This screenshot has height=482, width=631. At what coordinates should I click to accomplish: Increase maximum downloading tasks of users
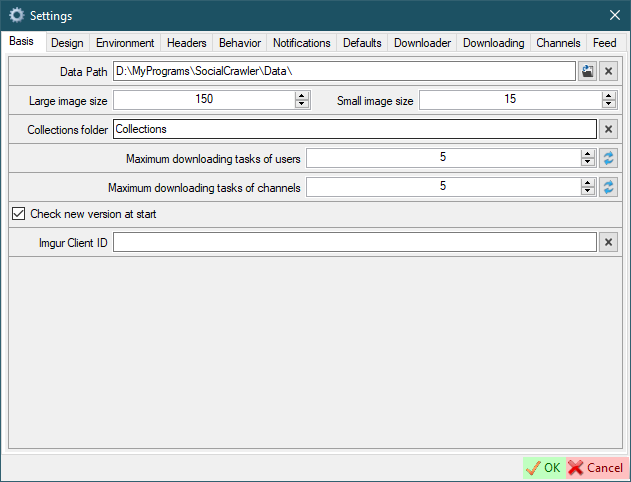[x=588, y=154]
